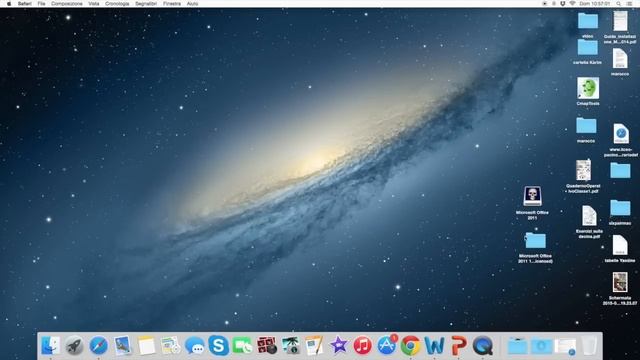Open PowerPoint orange P icon in Dock
This screenshot has height=360, width=640.
(458, 346)
